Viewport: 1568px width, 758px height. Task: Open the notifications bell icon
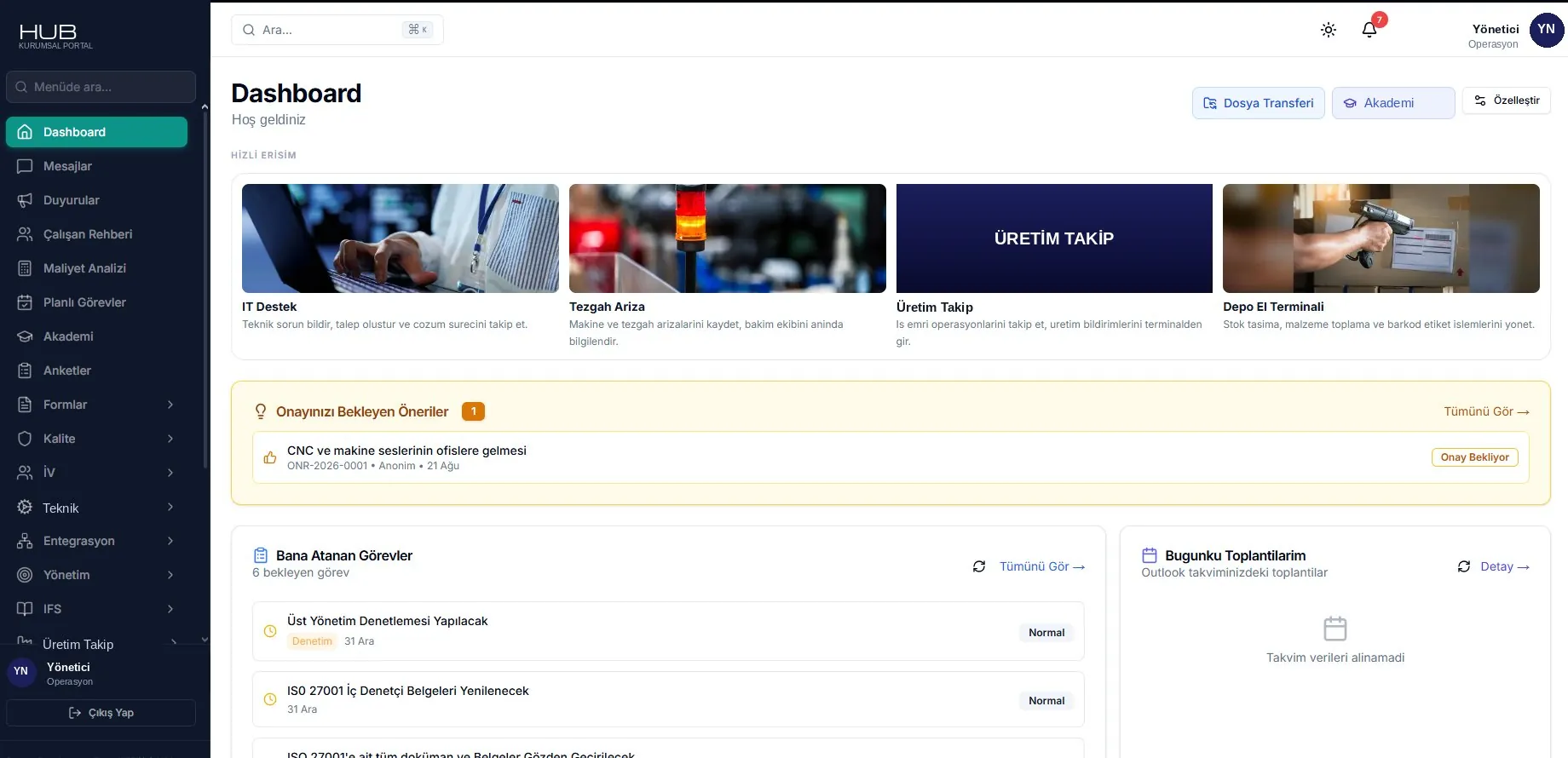[x=1369, y=30]
